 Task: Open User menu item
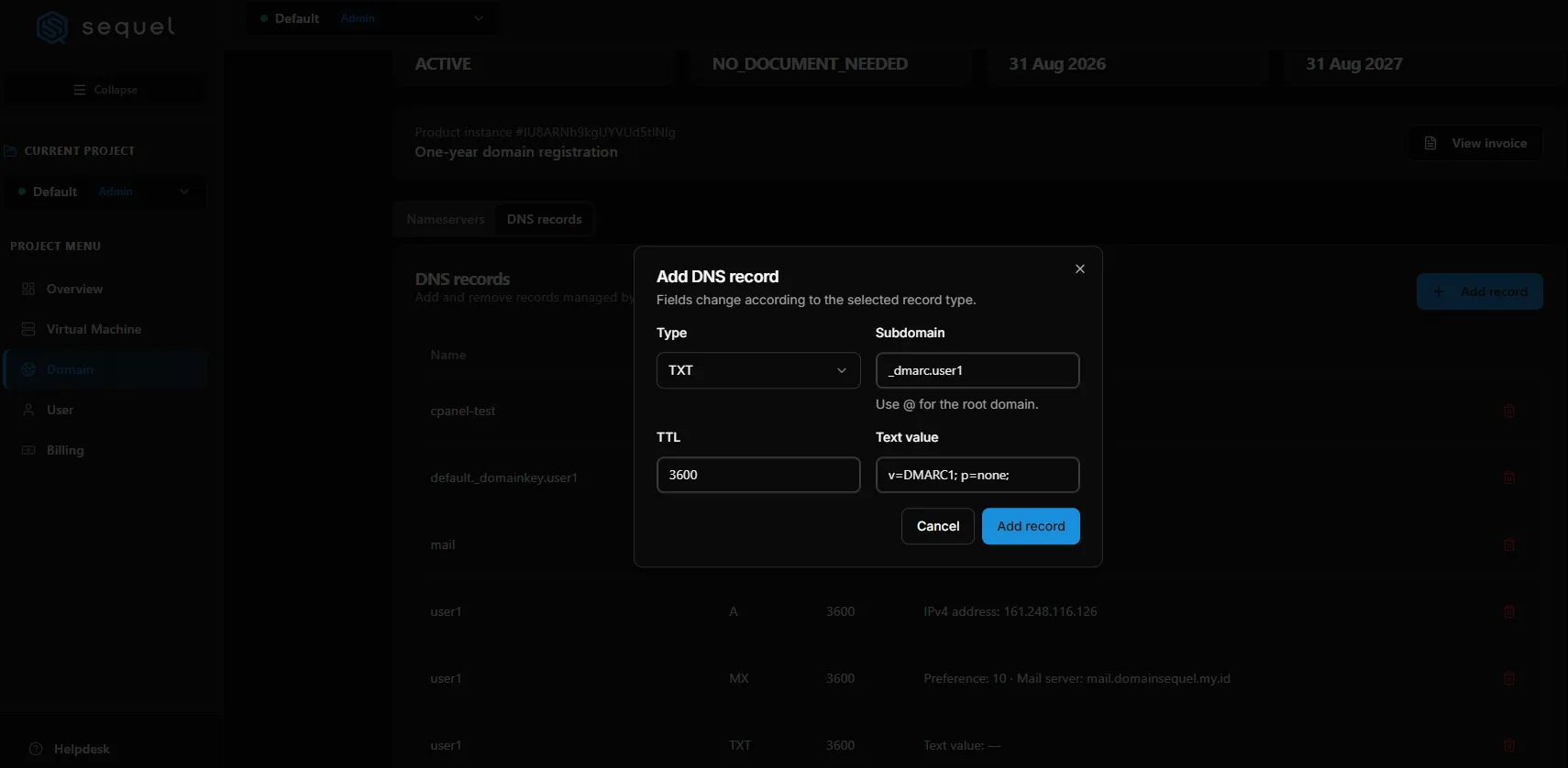pos(105,410)
